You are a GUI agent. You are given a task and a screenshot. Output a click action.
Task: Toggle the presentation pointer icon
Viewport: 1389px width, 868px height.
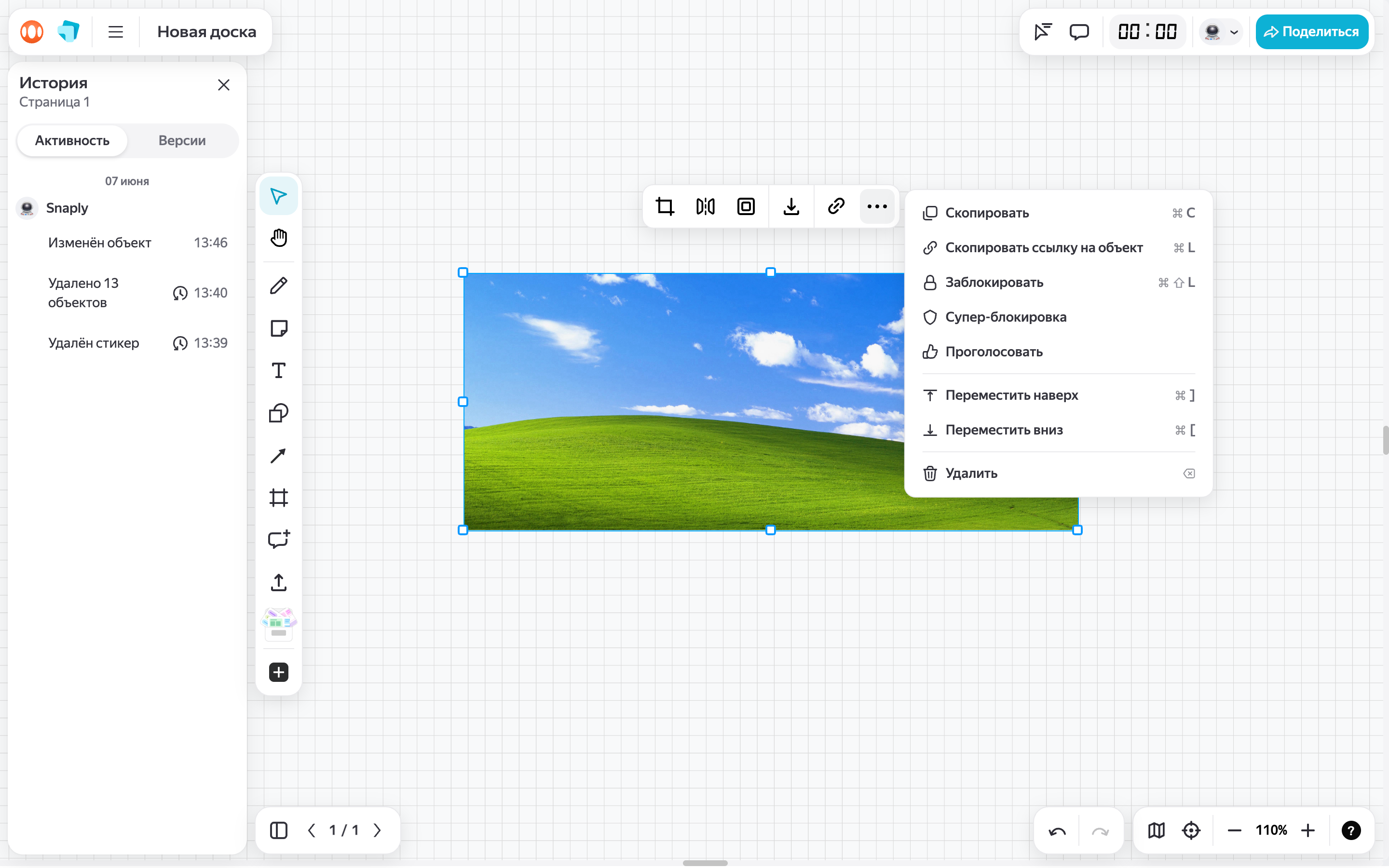click(1042, 31)
